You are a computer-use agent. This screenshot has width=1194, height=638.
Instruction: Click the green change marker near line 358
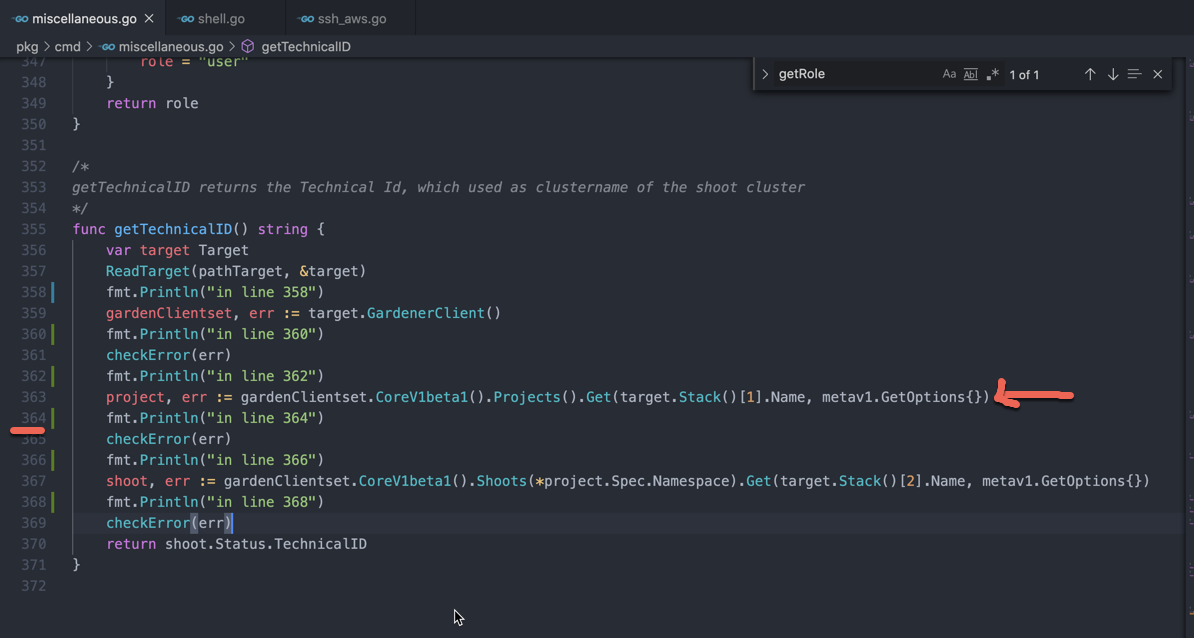(x=52, y=291)
